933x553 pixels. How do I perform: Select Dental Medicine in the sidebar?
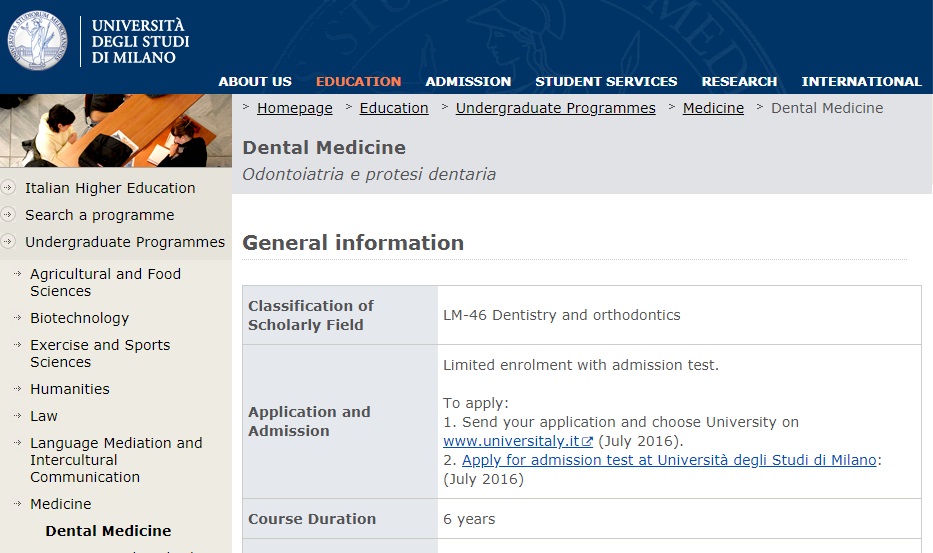pyautogui.click(x=108, y=531)
